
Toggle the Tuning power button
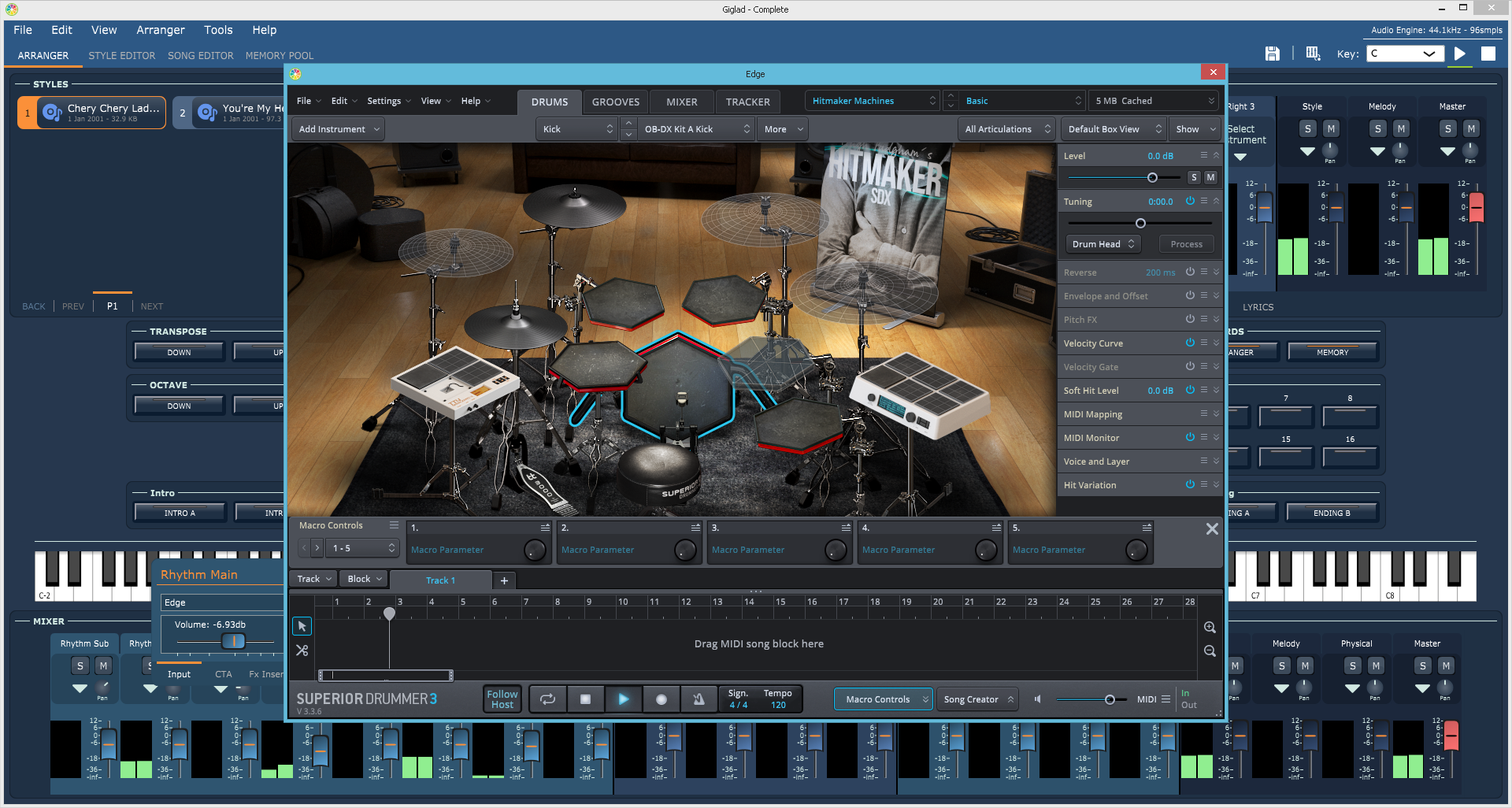coord(1190,201)
